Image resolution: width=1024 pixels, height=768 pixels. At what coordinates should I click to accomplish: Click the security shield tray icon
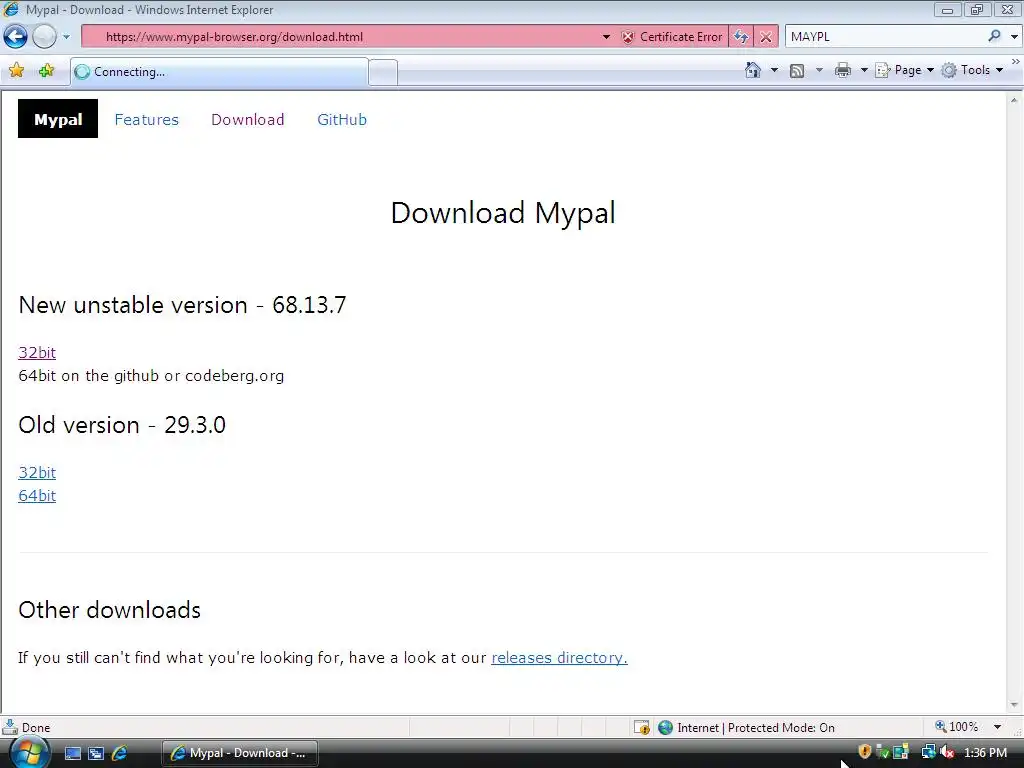click(865, 752)
